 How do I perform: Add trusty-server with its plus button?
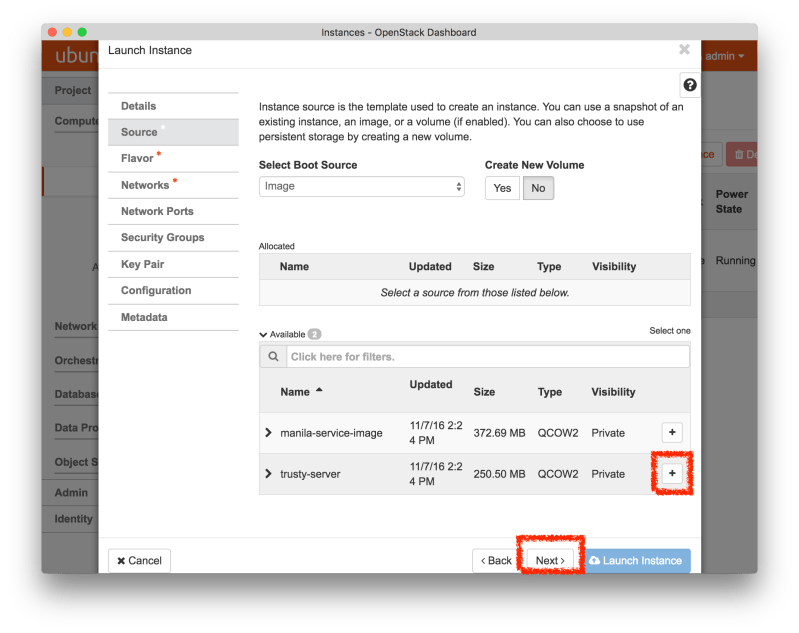tap(672, 473)
